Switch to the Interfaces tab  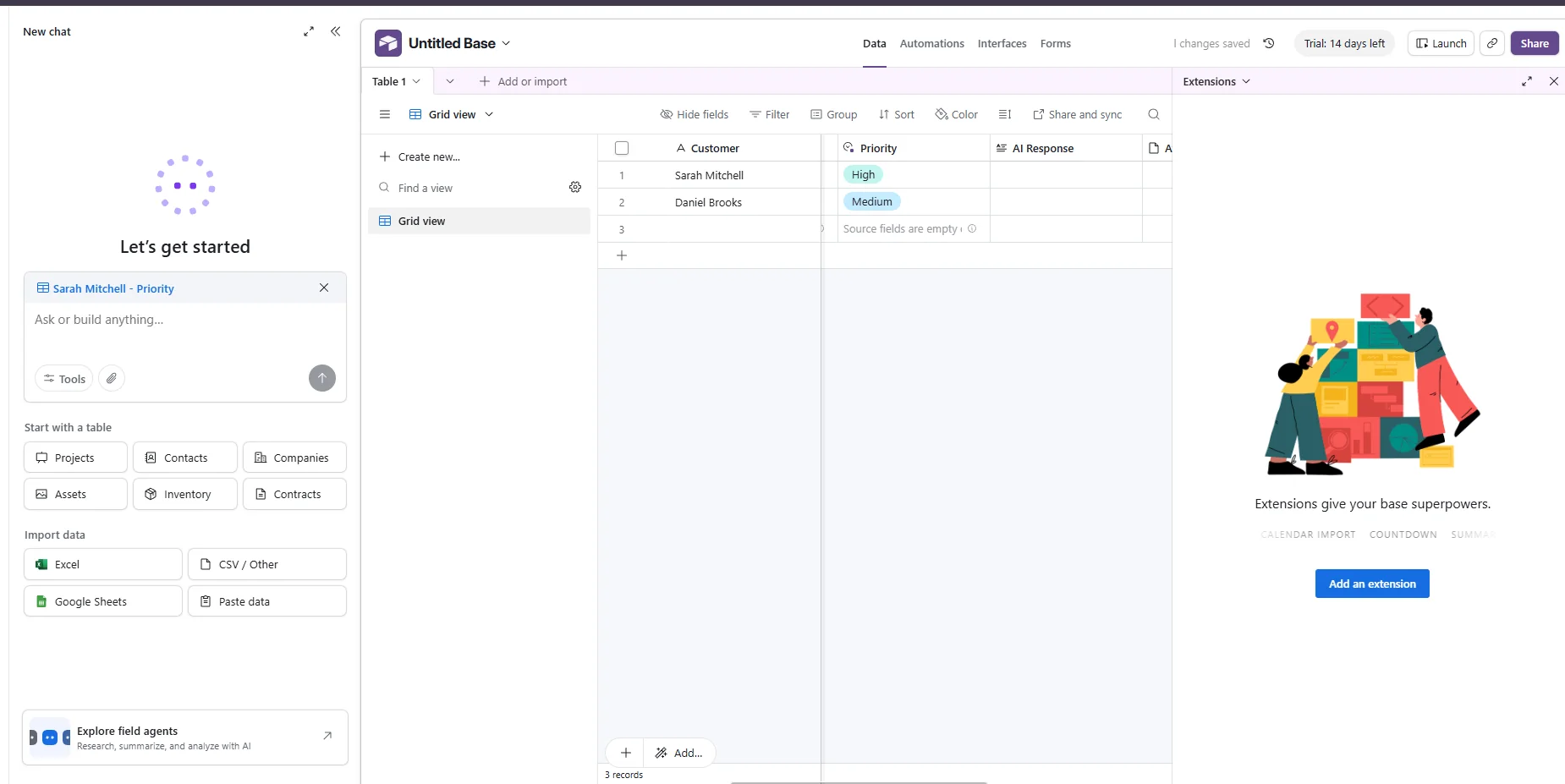click(1002, 43)
